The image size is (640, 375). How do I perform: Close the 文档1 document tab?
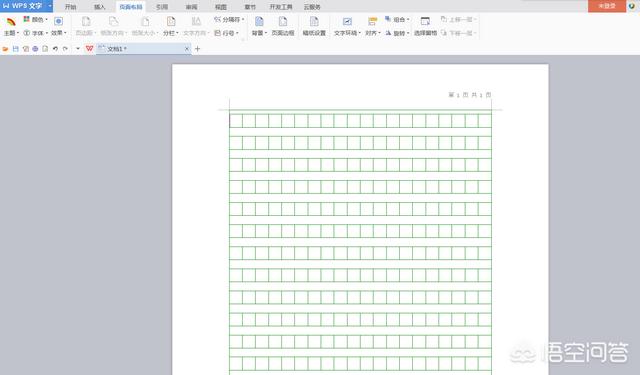pyautogui.click(x=187, y=49)
